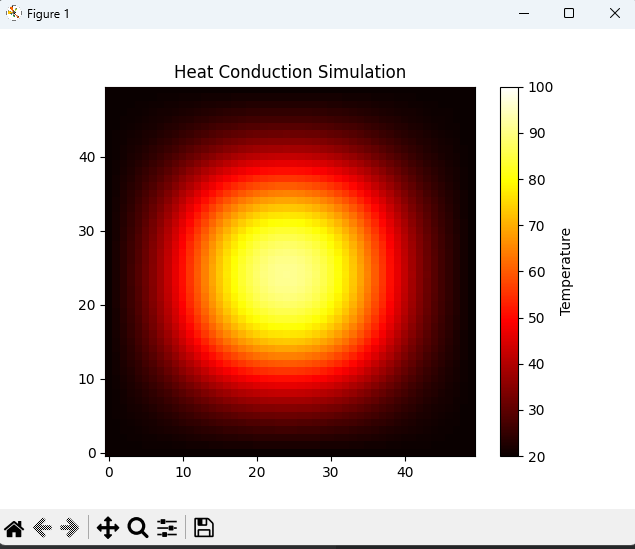Click the white top of the colorbar
The width and height of the screenshot is (635, 549).
510,92
